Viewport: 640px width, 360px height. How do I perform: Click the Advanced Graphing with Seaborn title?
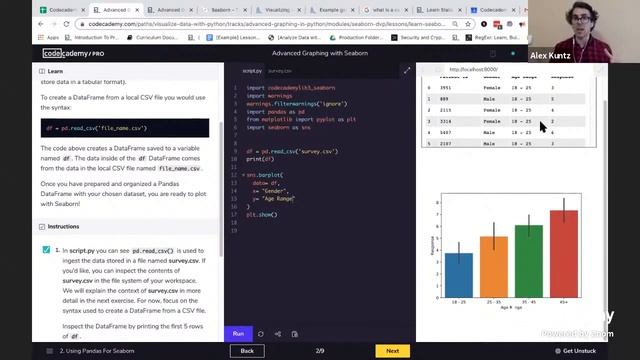click(320, 53)
